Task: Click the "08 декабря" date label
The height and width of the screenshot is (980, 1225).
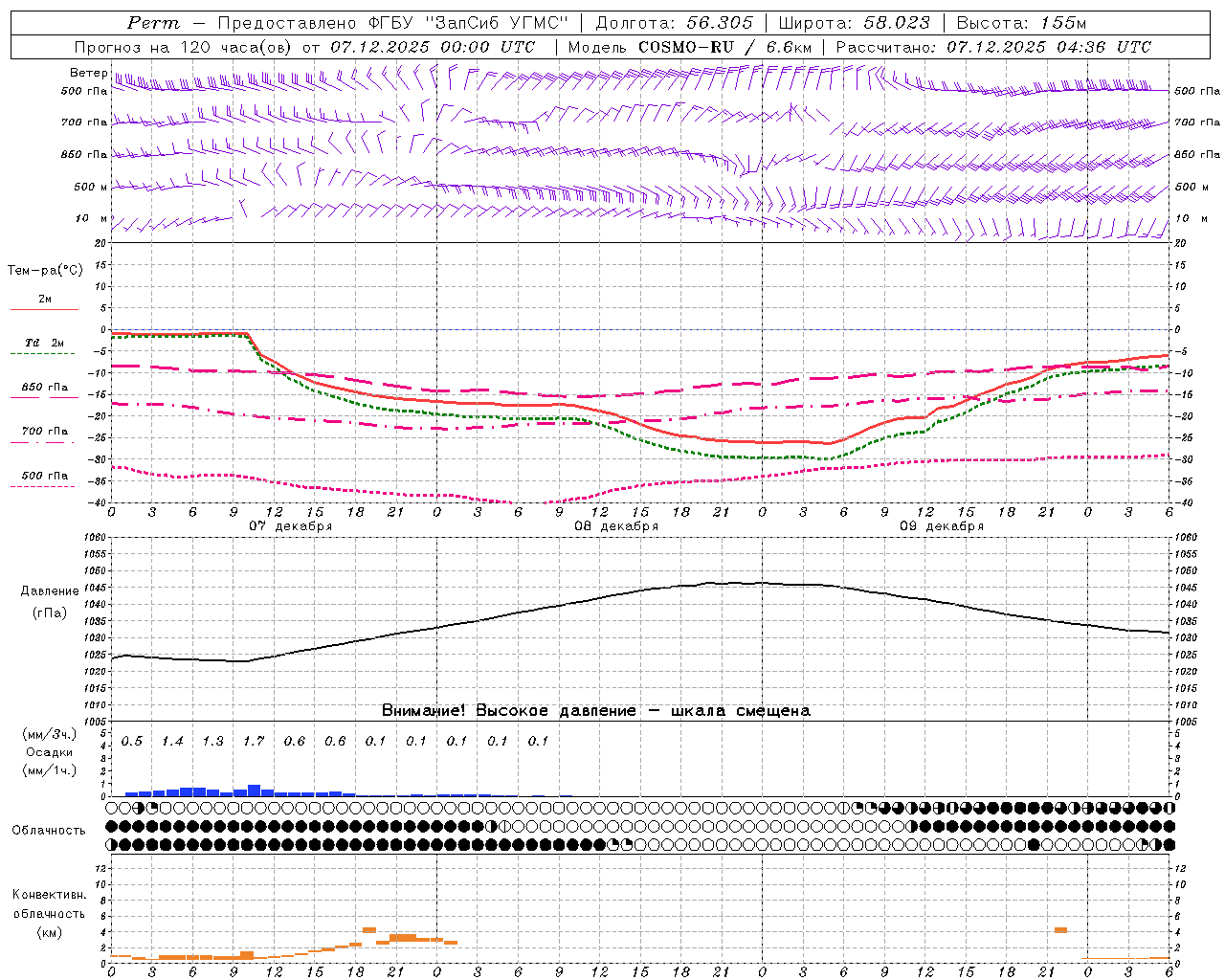Action: 616,526
